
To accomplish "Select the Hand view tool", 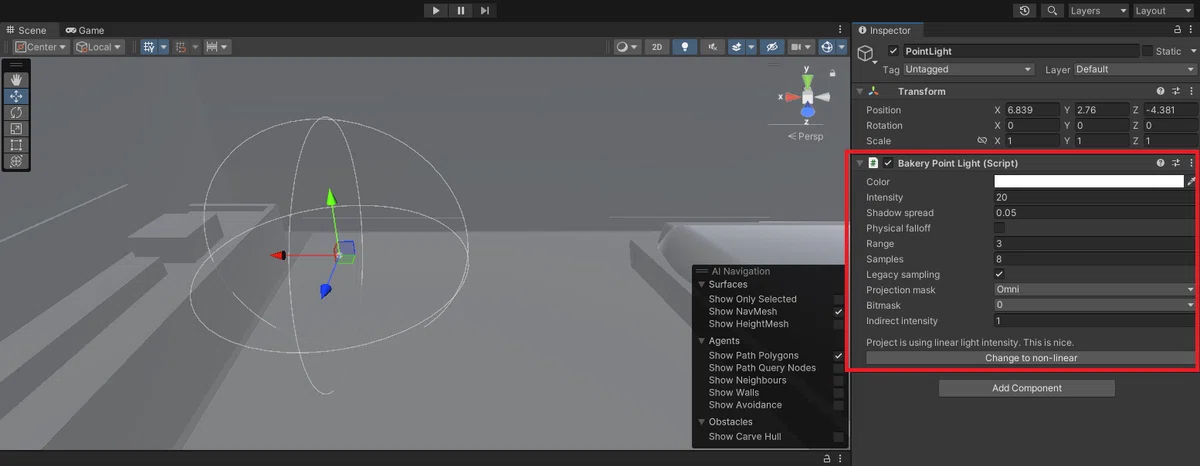I will 16,80.
